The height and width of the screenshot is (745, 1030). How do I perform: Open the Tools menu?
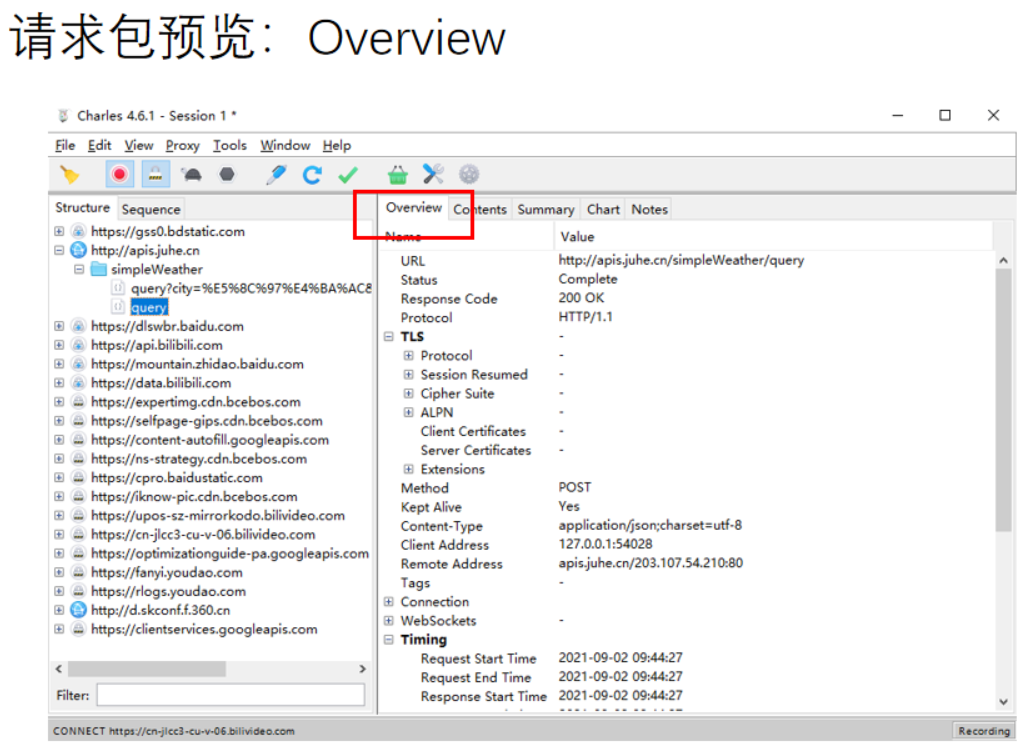pos(229,145)
